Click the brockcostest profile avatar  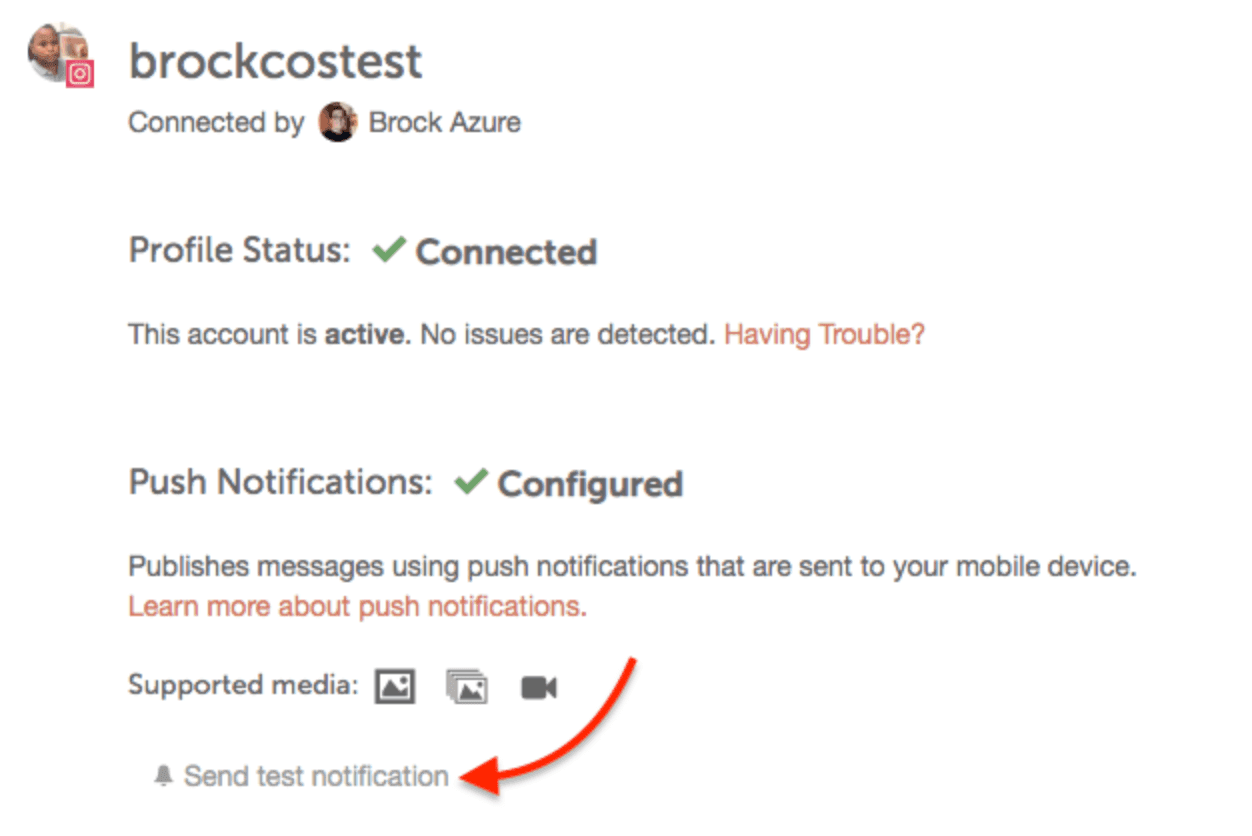pos(58,53)
